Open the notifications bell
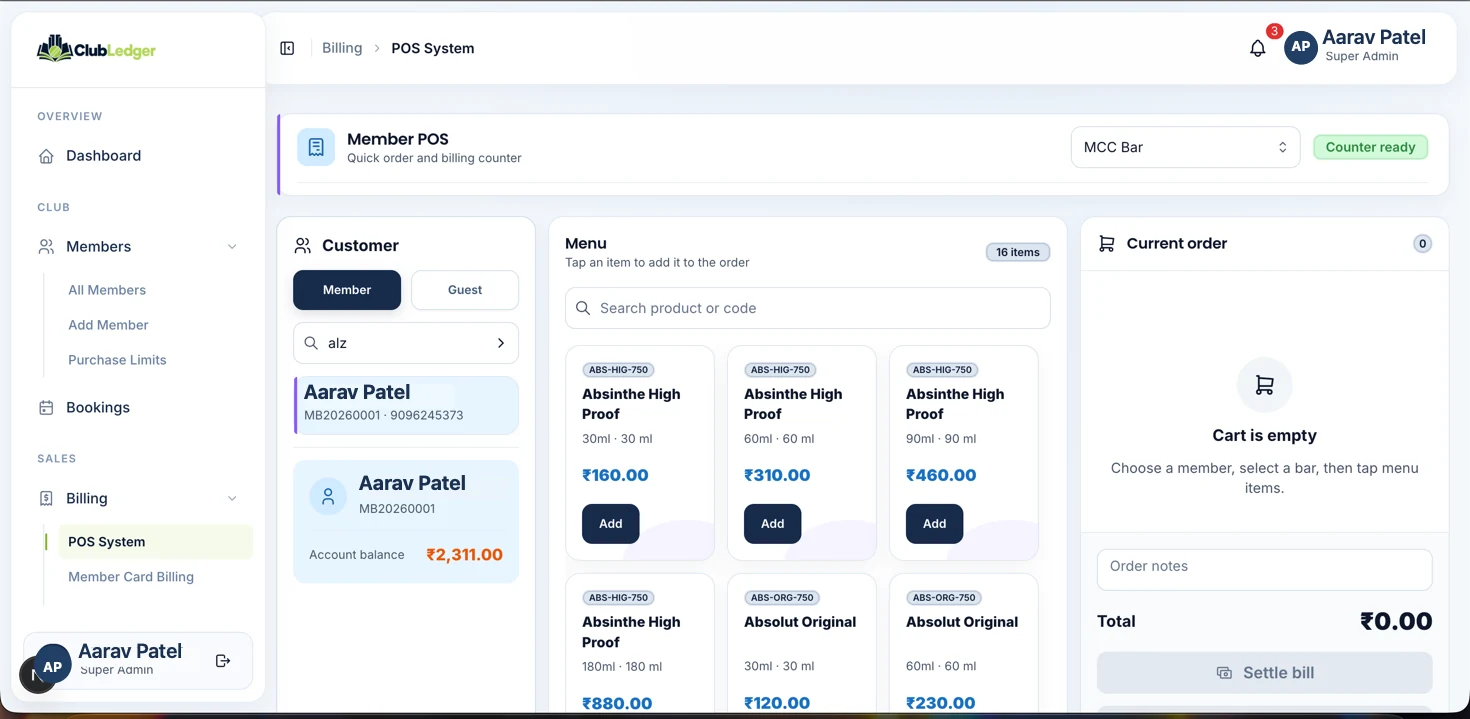This screenshot has height=719, width=1470. point(1258,48)
